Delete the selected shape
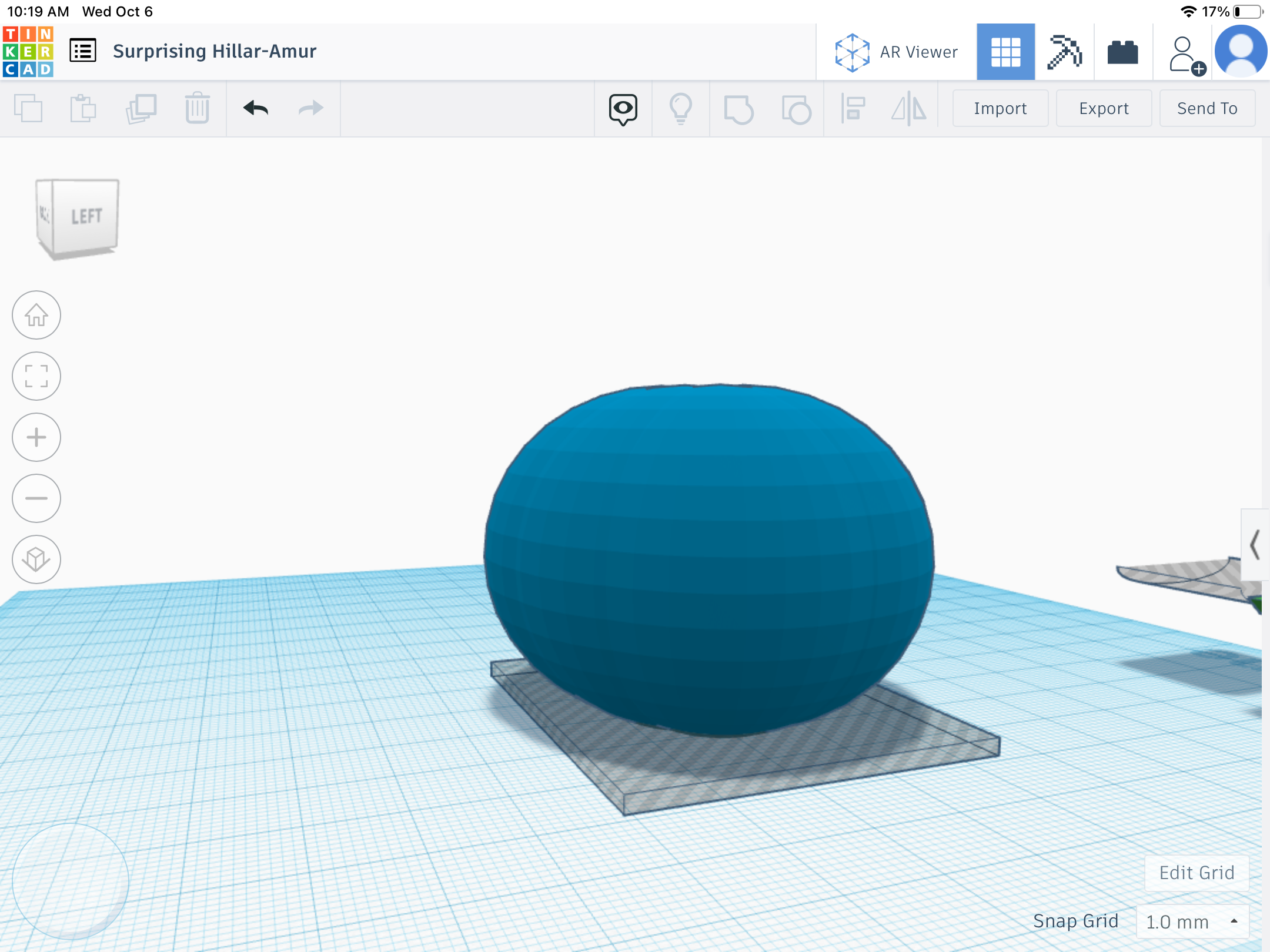This screenshot has height=952, width=1270. 198,108
